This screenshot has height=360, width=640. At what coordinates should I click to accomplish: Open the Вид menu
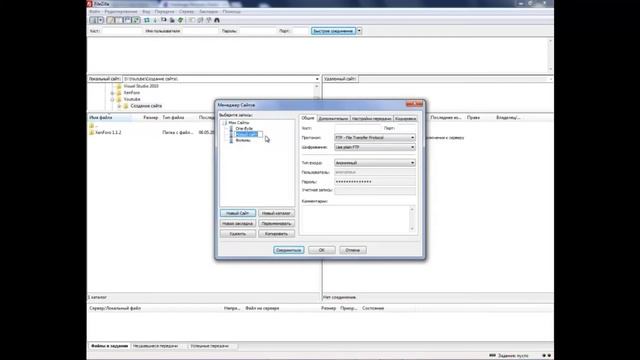[x=146, y=11]
